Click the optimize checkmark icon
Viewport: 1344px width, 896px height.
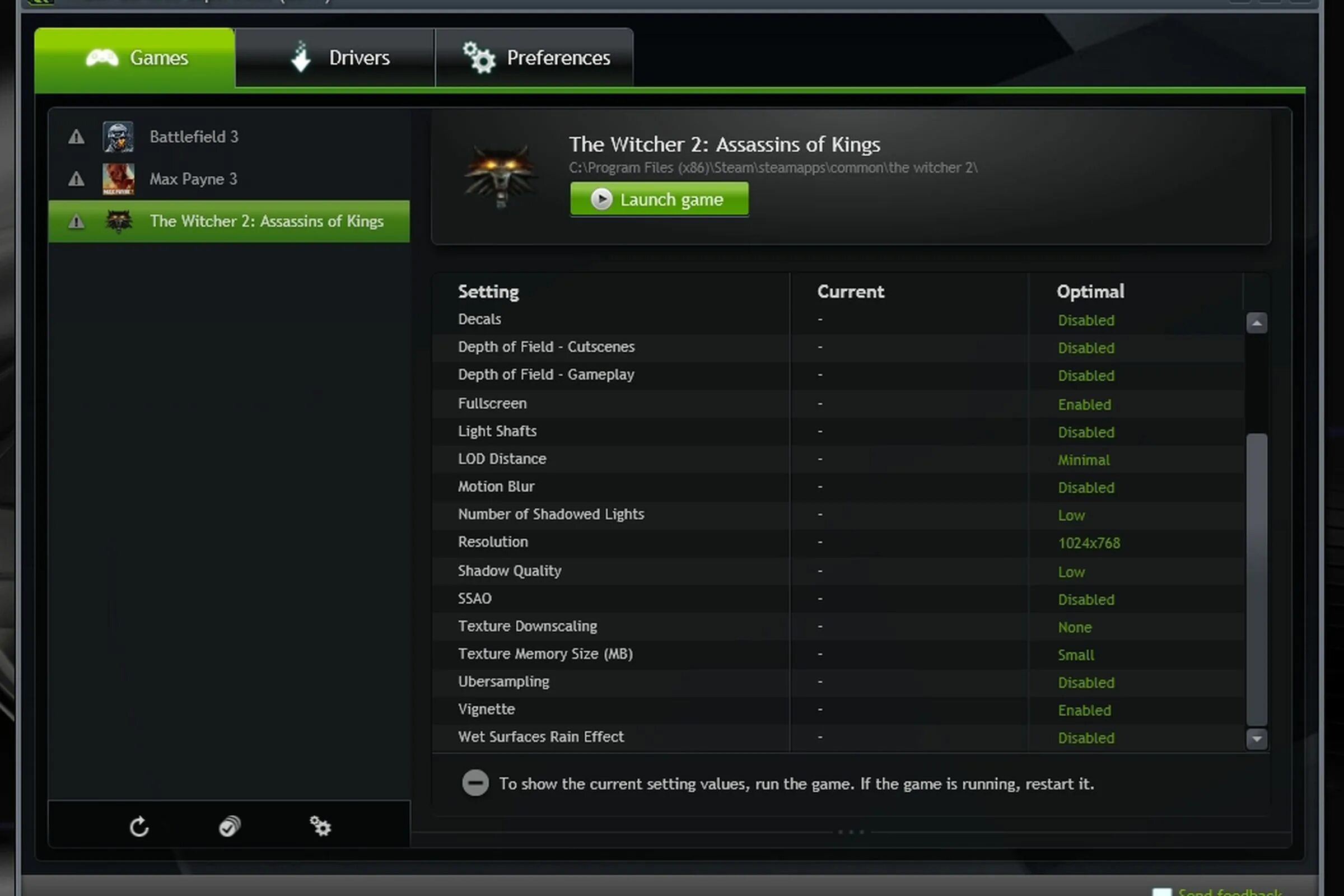(x=230, y=827)
